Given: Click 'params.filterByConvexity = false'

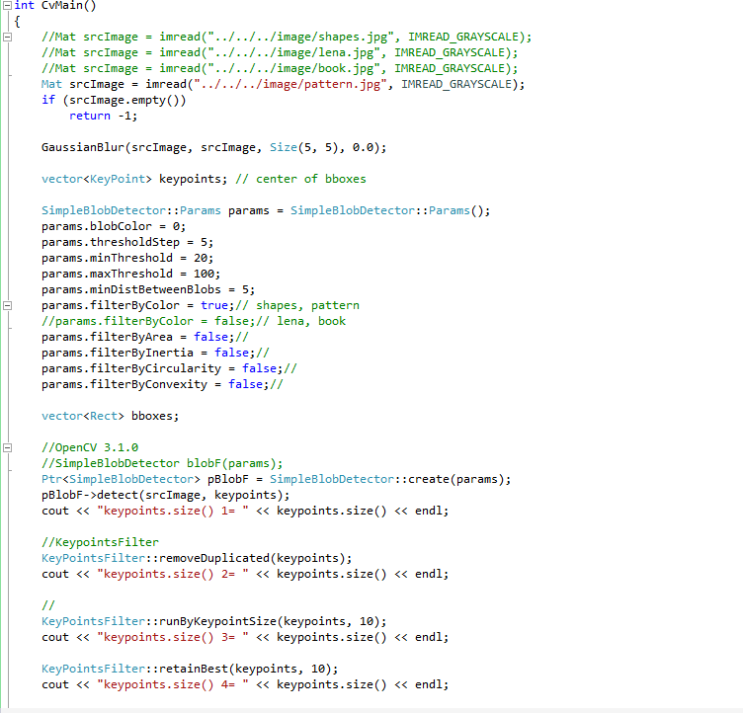Looking at the screenshot, I should click(x=152, y=384).
